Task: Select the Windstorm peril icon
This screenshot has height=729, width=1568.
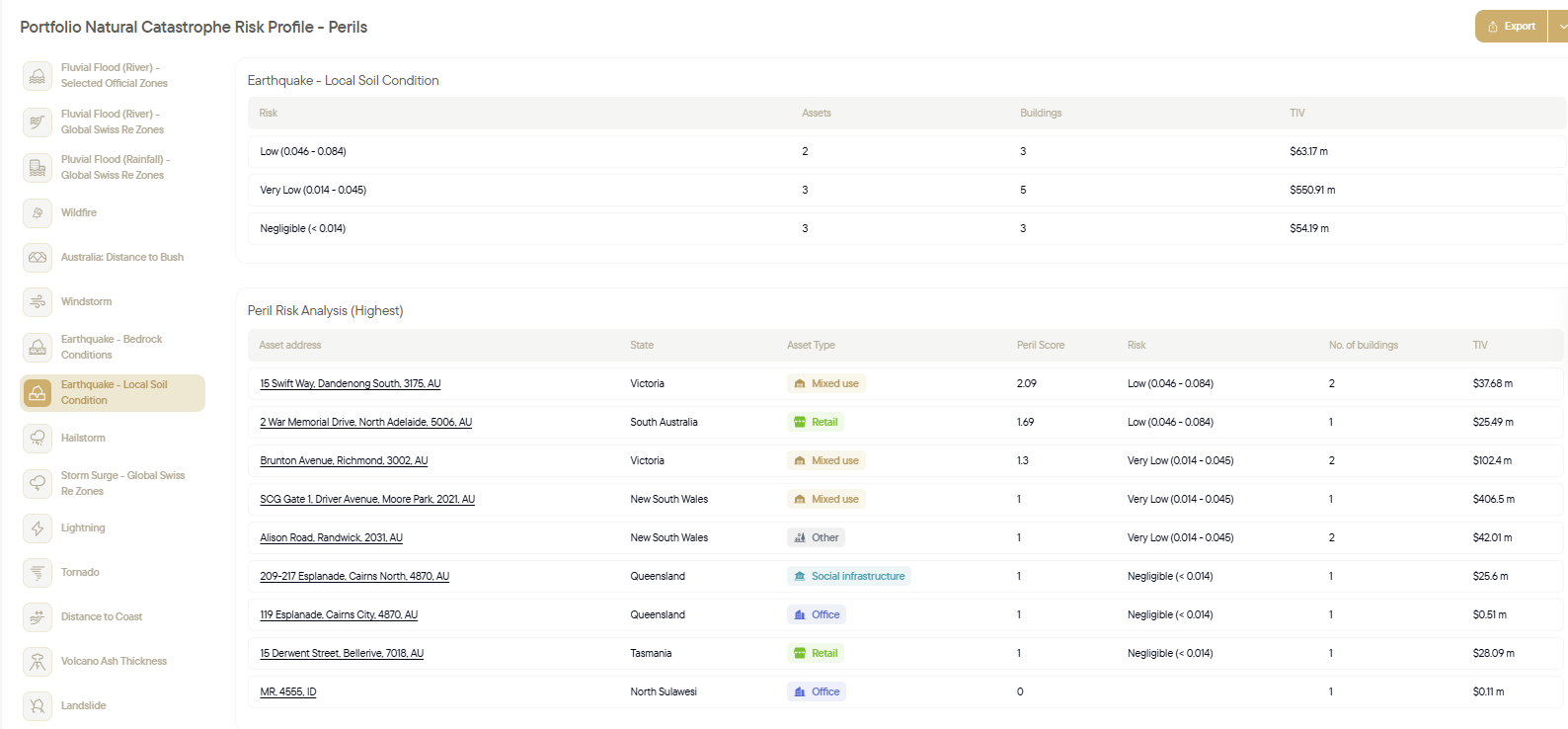Action: coord(38,301)
